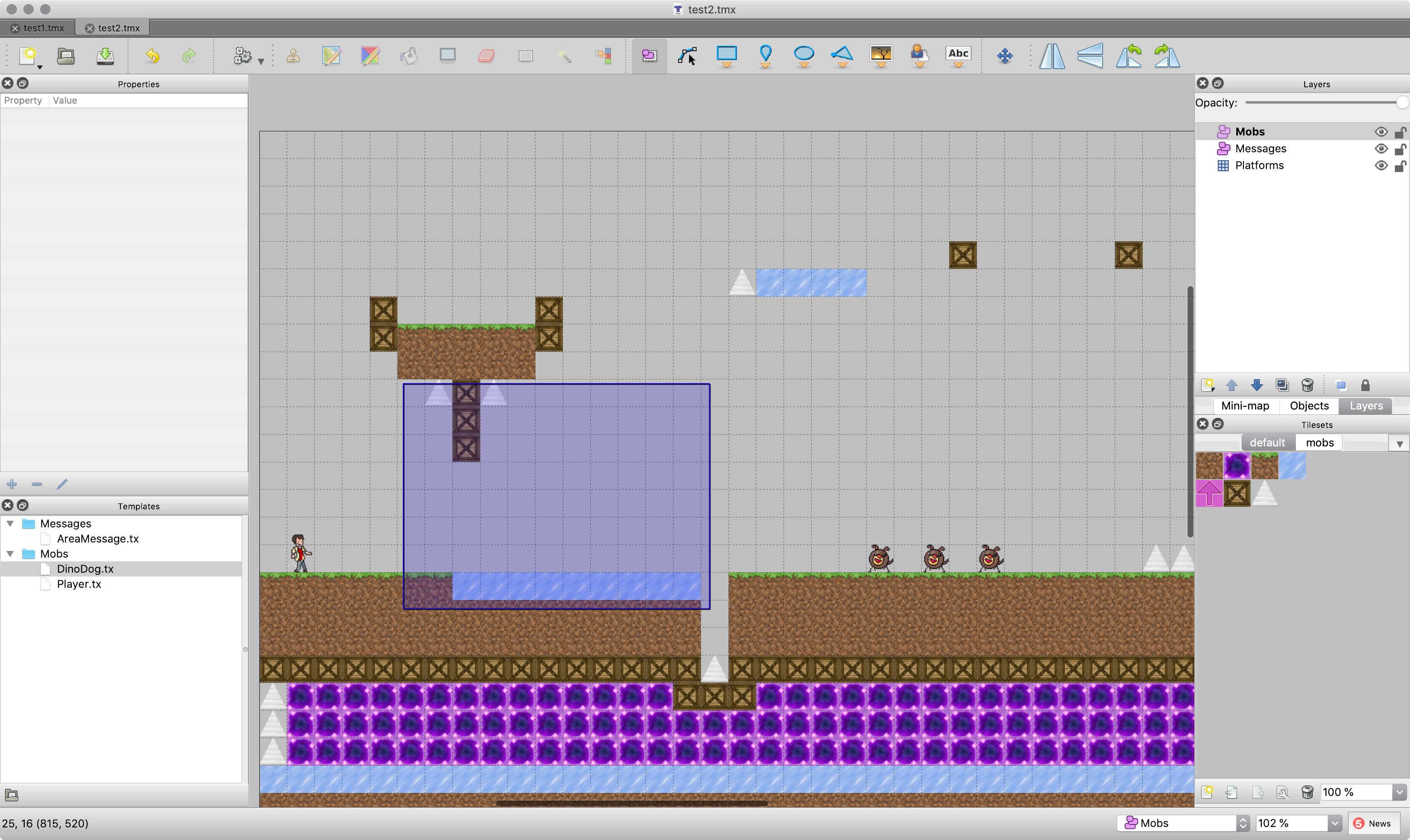Select the Insert Point tool
Viewport: 1410px width, 840px height.
(x=765, y=55)
